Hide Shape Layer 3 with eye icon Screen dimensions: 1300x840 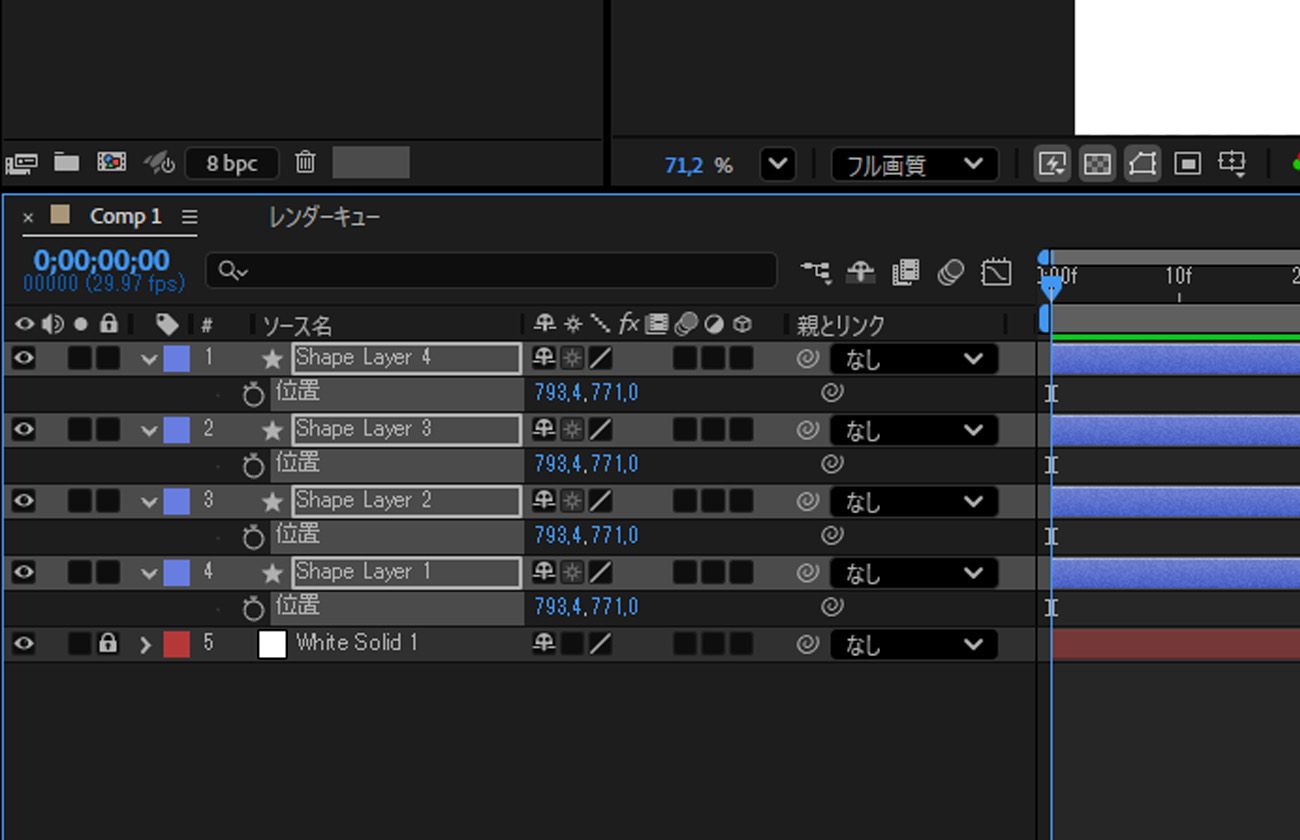pyautogui.click(x=23, y=429)
